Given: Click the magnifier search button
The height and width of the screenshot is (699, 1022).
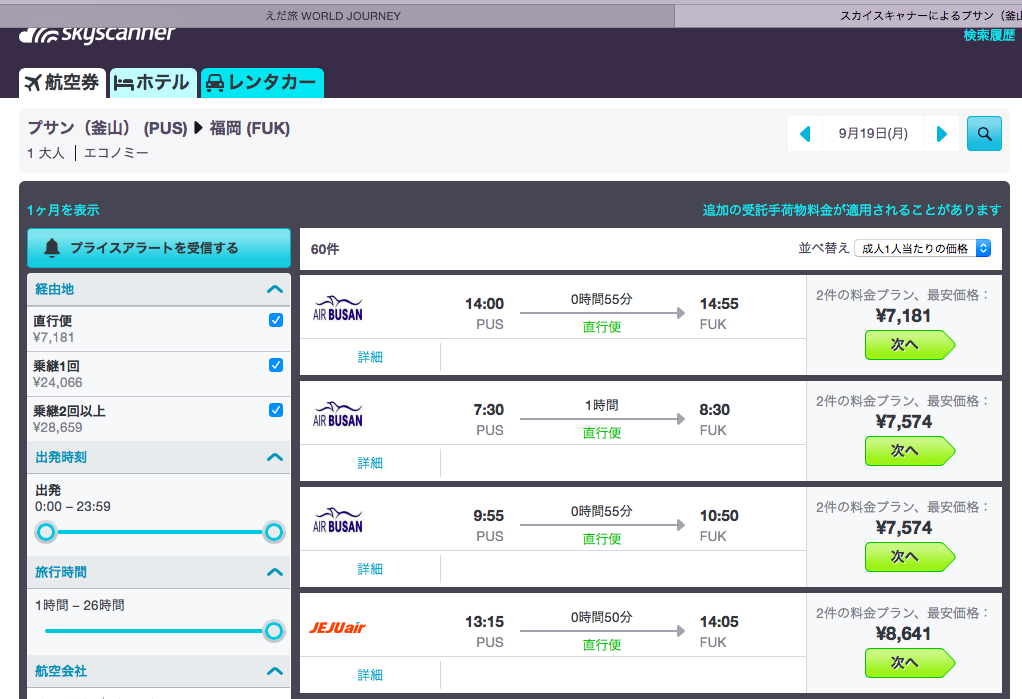Looking at the screenshot, I should click(984, 134).
